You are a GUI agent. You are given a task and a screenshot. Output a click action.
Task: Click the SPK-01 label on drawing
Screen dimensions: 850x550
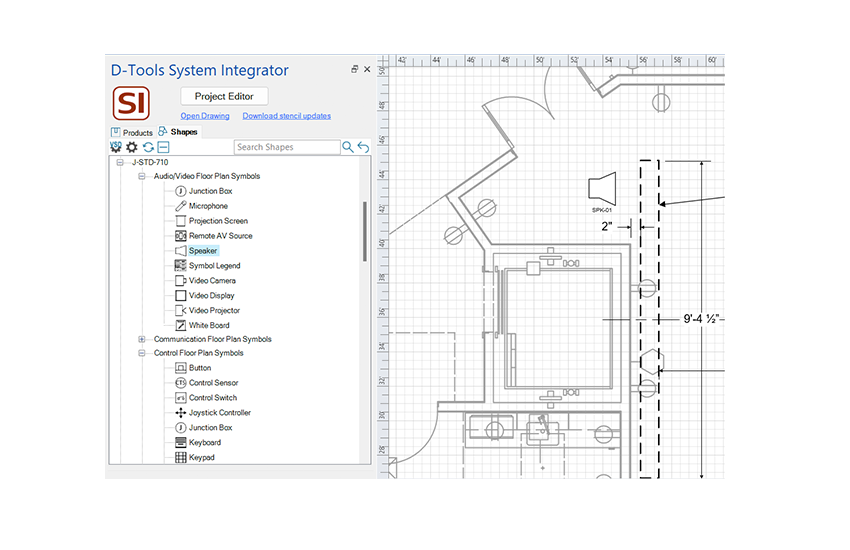pos(602,210)
